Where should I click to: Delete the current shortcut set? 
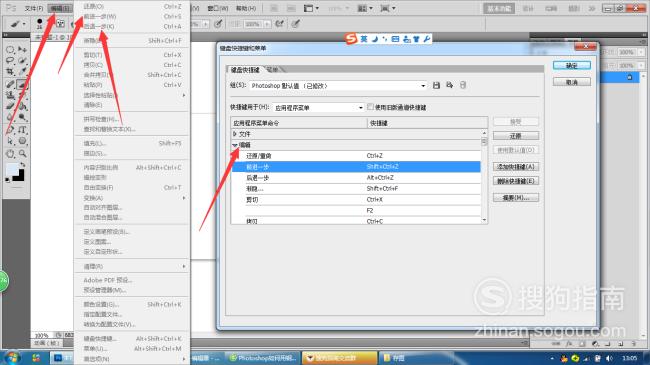click(463, 85)
